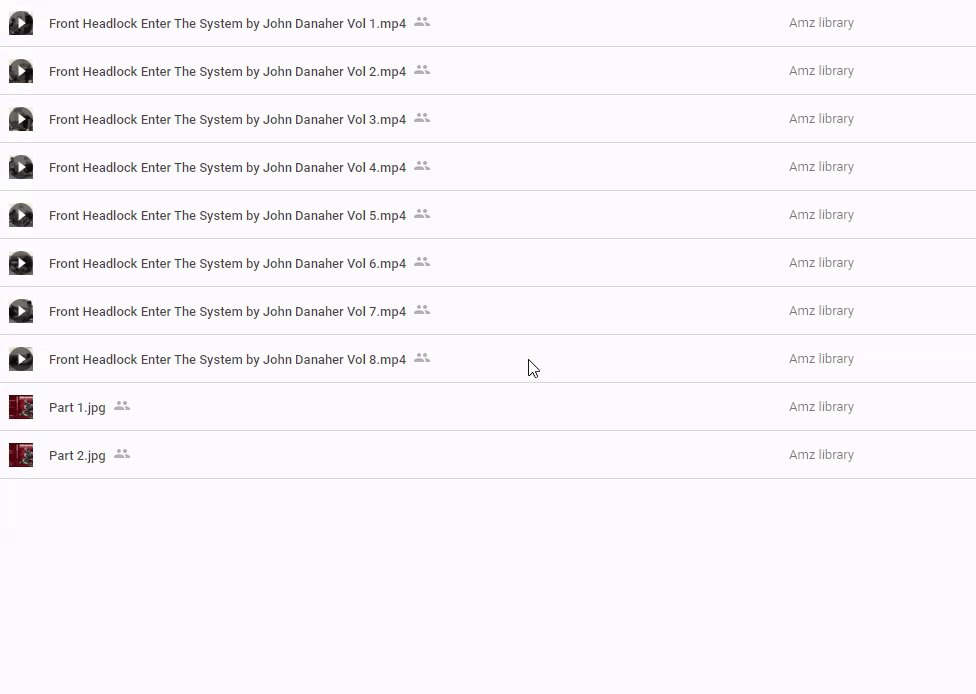976x694 pixels.
Task: Select Front Headlock Vol 7.mp4 file name
Action: [227, 311]
